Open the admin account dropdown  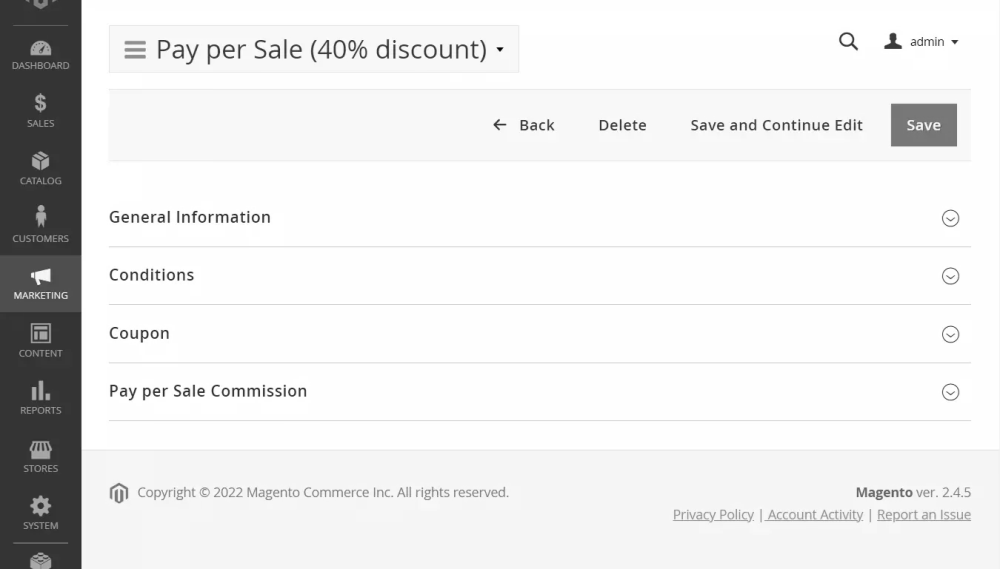click(x=922, y=42)
